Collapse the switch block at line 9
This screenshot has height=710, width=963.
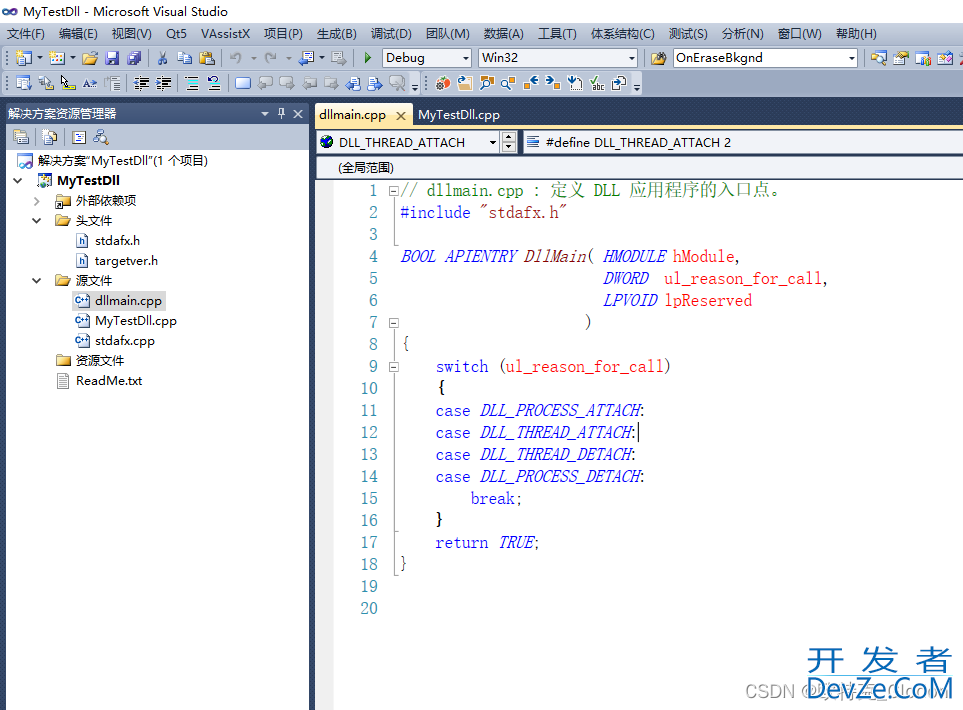point(394,367)
